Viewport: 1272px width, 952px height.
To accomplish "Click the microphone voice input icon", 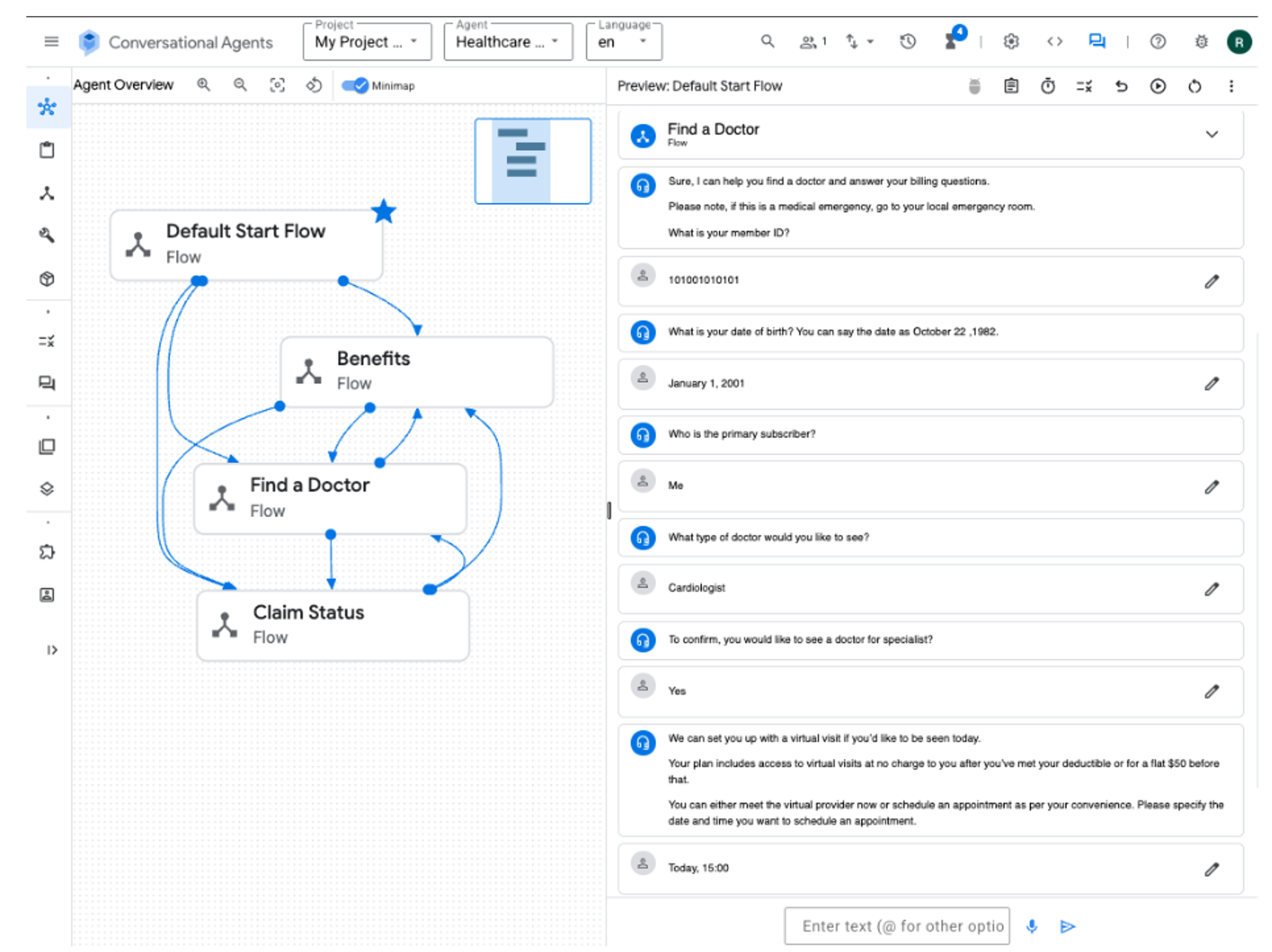I will pos(1031,926).
